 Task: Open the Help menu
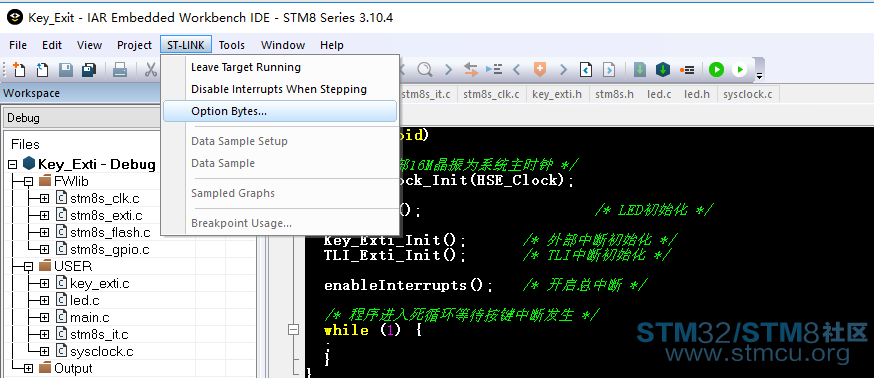click(x=332, y=45)
